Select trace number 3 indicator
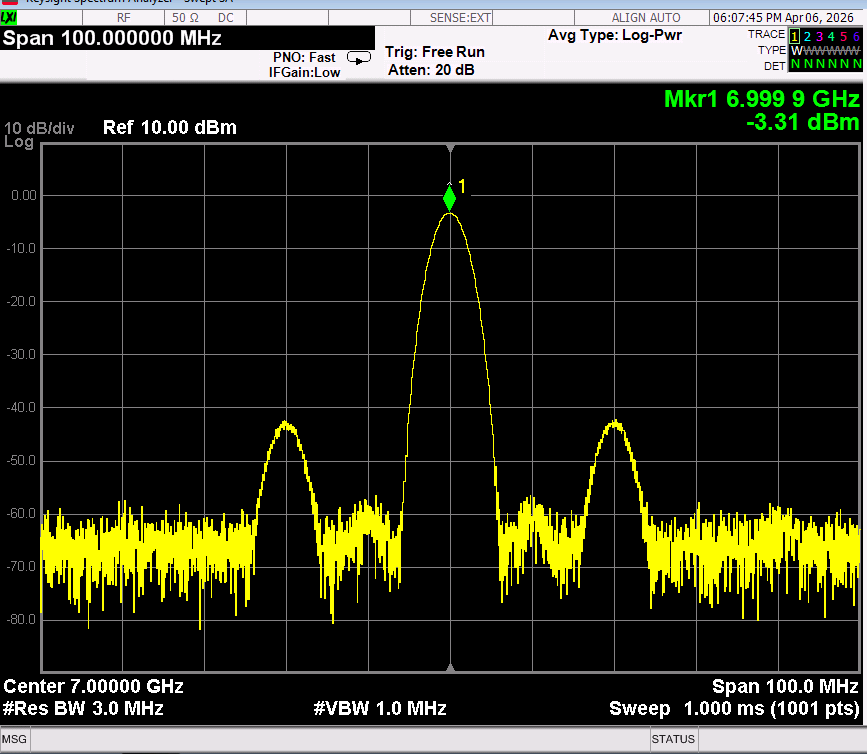 [819, 36]
